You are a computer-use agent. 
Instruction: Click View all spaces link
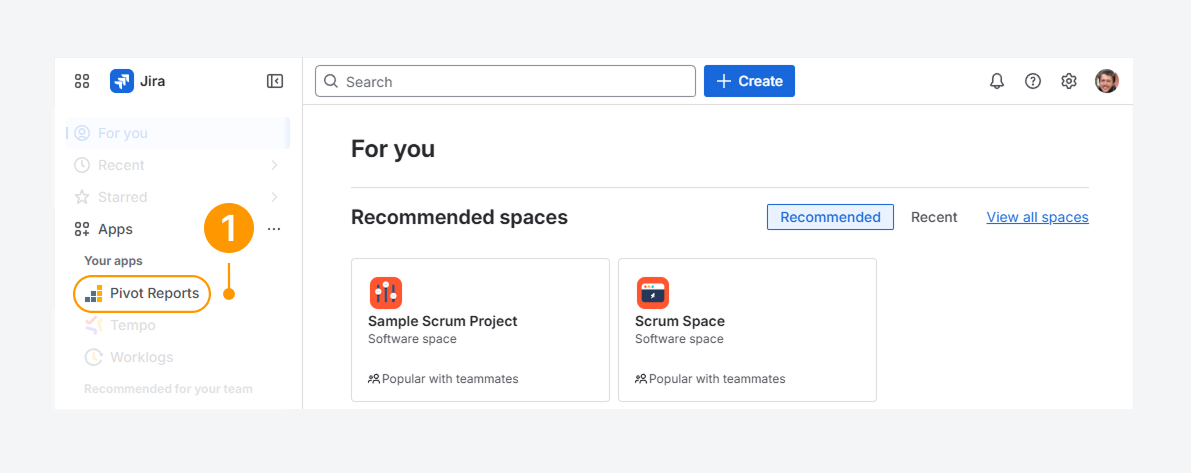coord(1038,217)
